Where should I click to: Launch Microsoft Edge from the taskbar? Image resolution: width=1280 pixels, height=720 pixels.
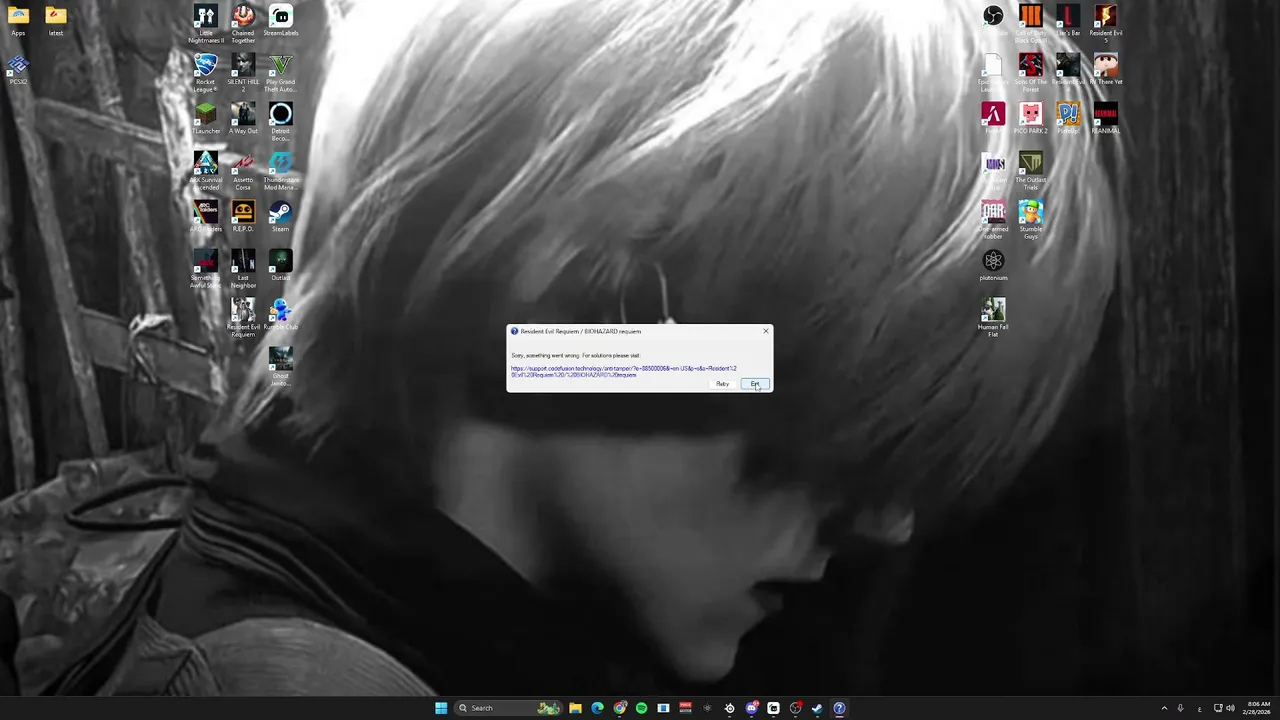point(597,708)
